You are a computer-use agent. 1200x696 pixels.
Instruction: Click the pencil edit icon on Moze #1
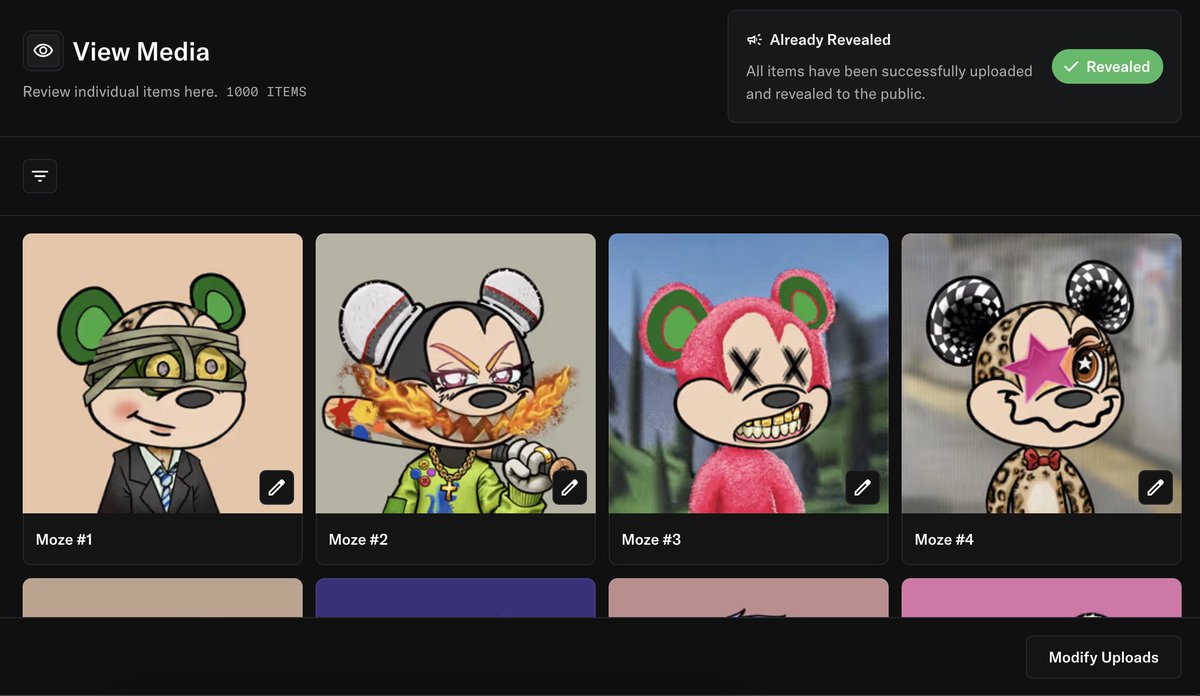[x=277, y=487]
